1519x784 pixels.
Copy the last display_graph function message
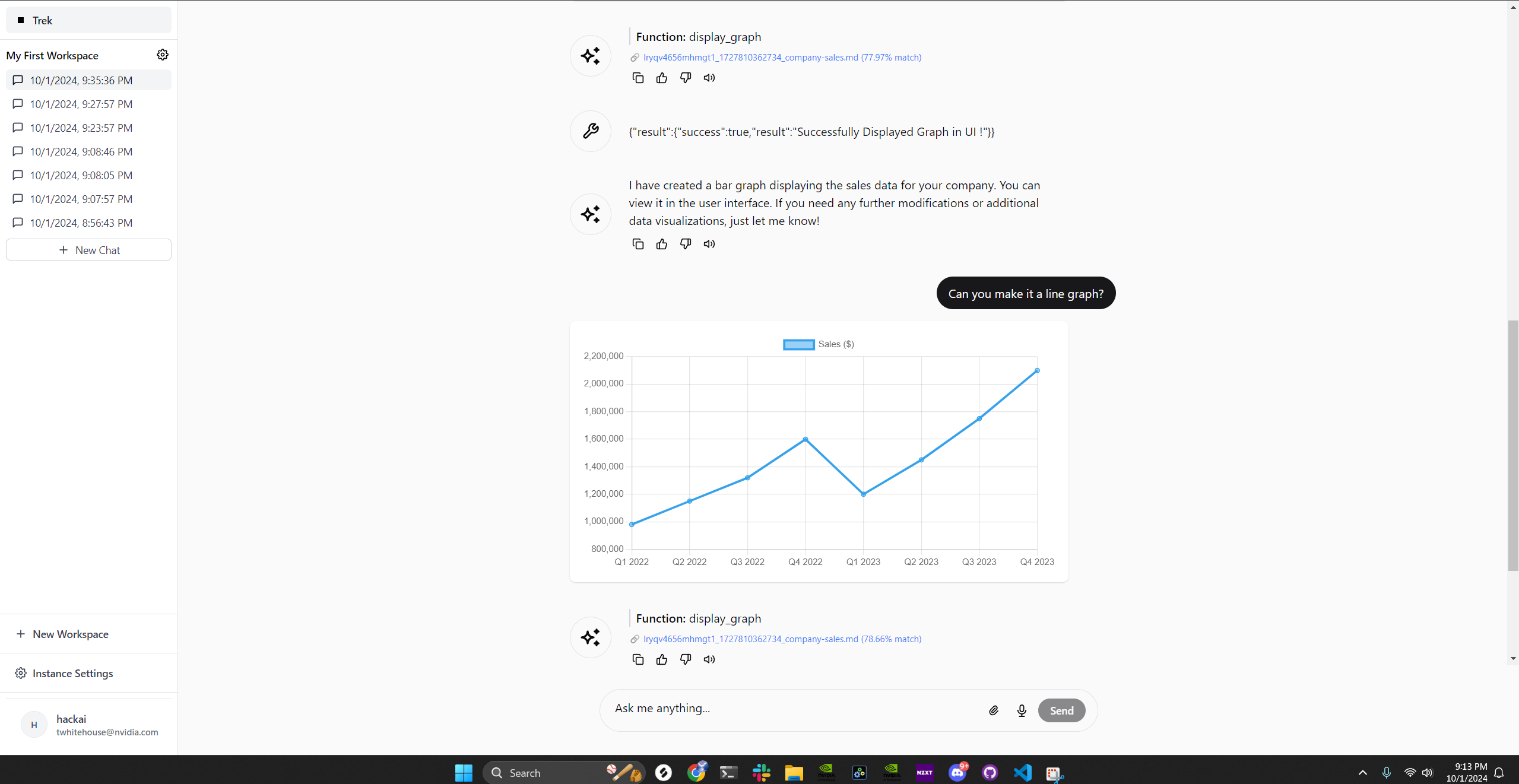tap(638, 659)
